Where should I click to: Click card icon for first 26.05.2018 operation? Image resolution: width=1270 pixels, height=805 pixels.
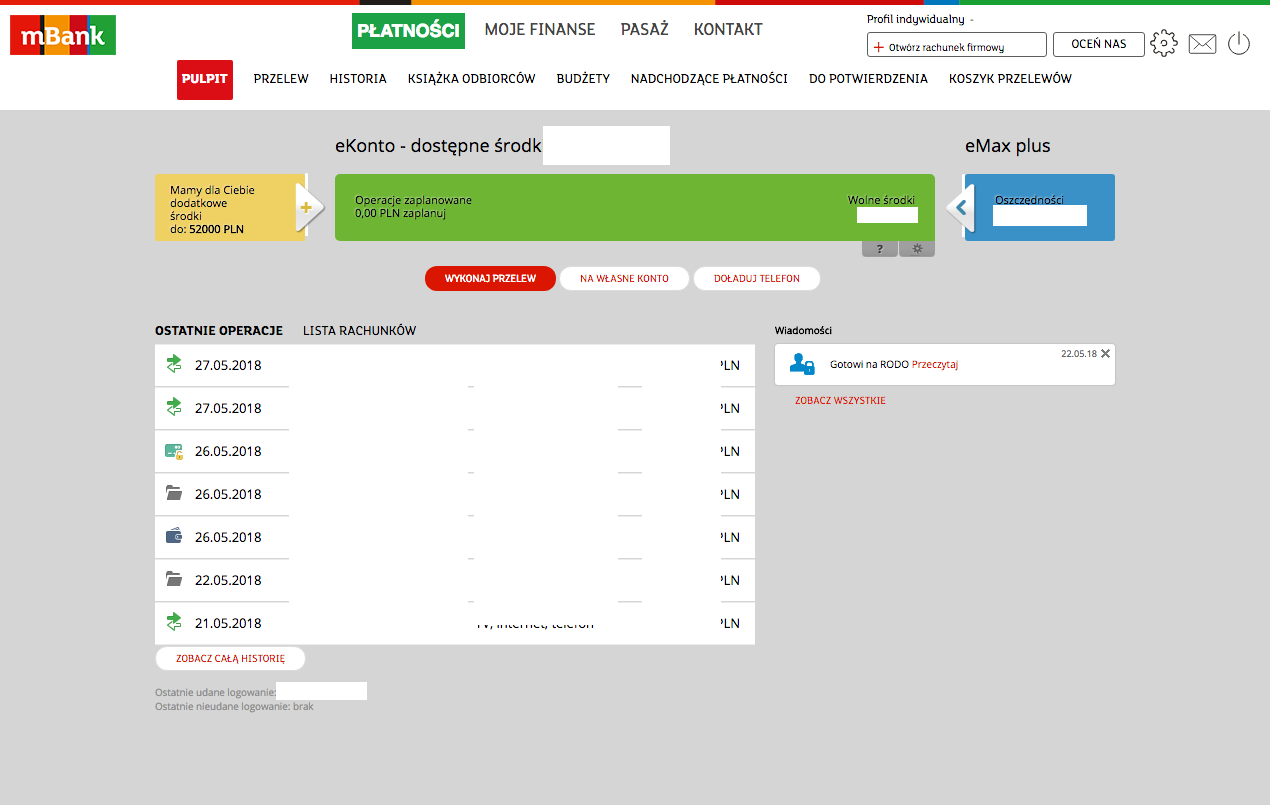click(174, 451)
